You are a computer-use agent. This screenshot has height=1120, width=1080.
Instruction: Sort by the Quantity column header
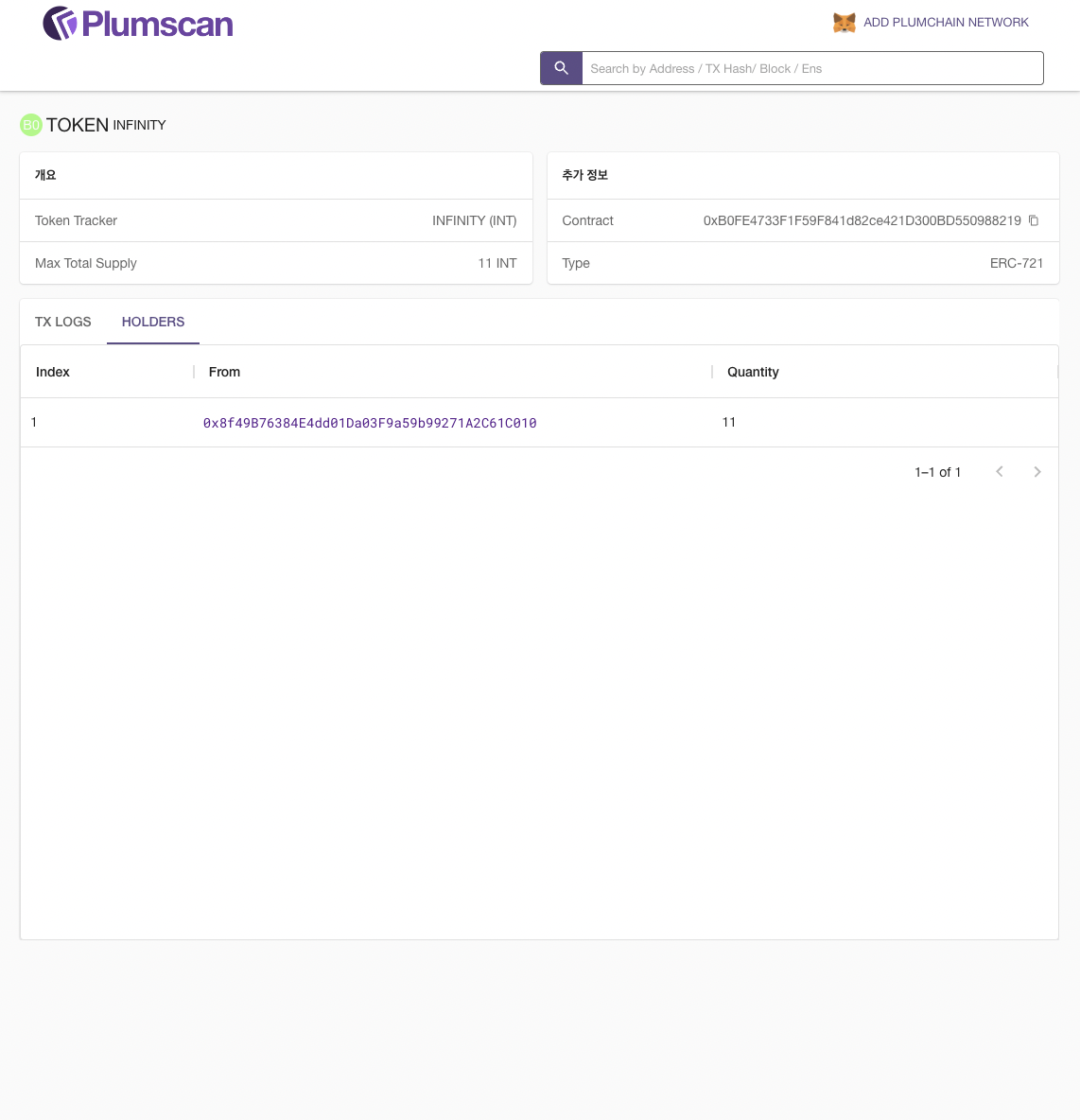[x=753, y=372]
